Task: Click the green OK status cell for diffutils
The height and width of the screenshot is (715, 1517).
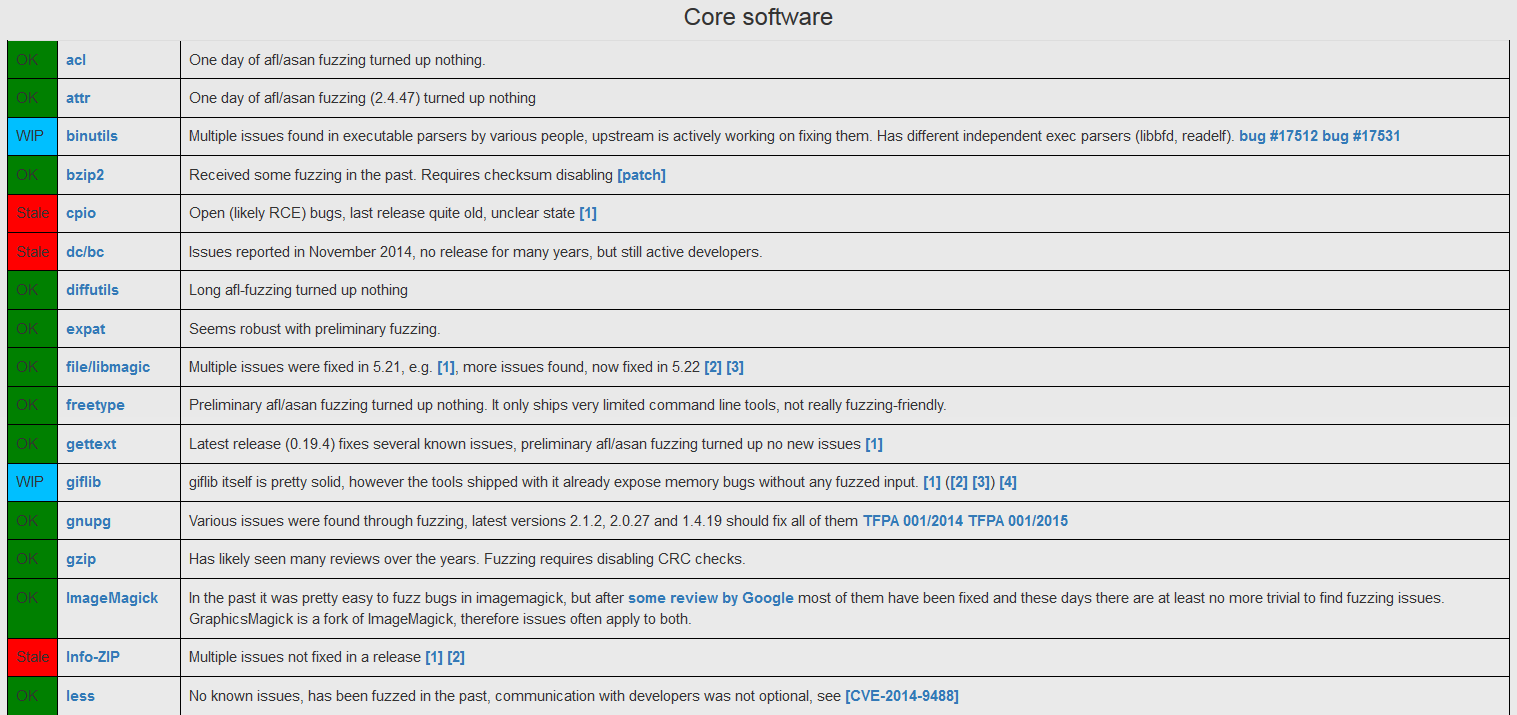Action: point(32,290)
